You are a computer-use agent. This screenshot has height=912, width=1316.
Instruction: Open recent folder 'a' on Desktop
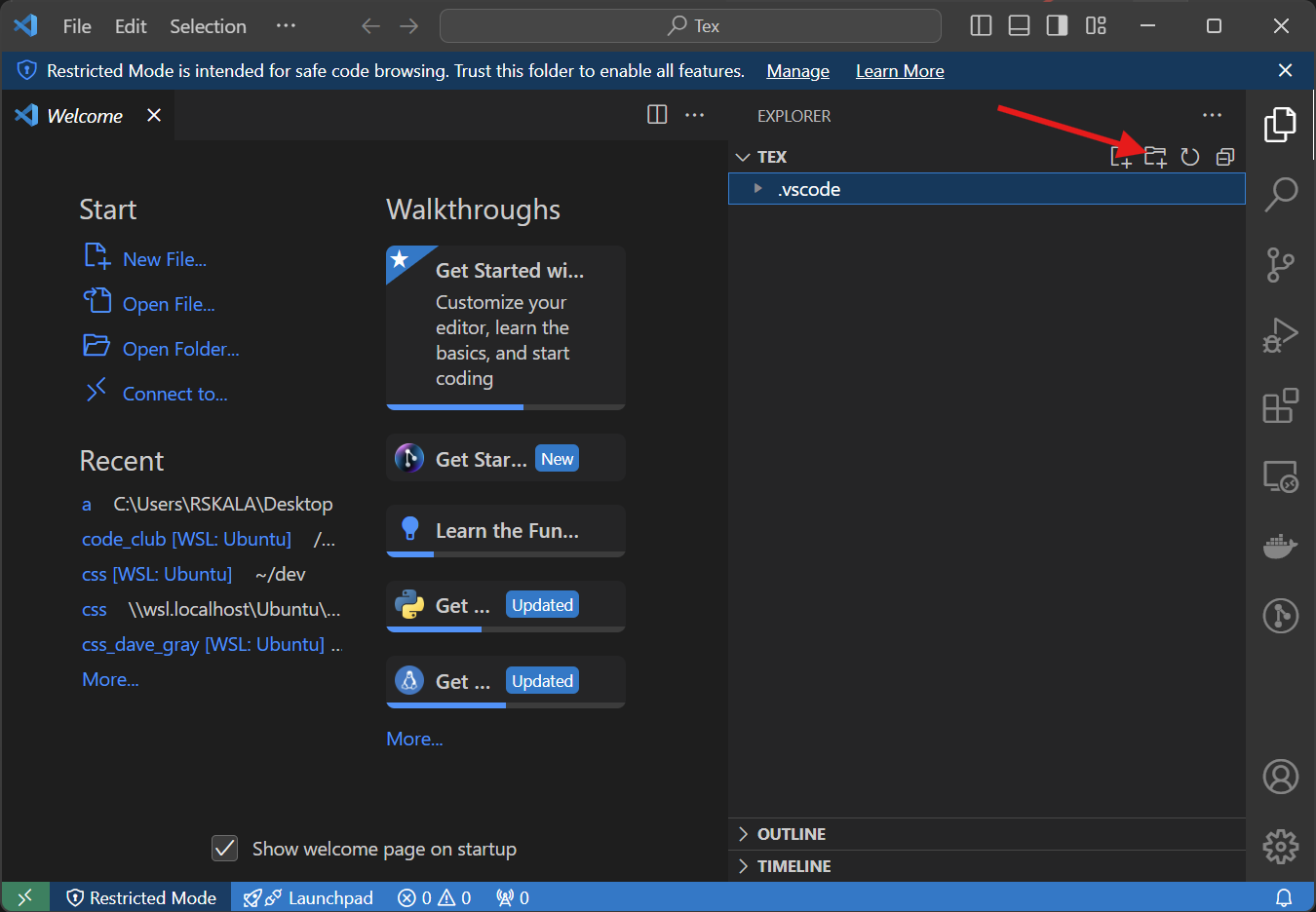87,504
